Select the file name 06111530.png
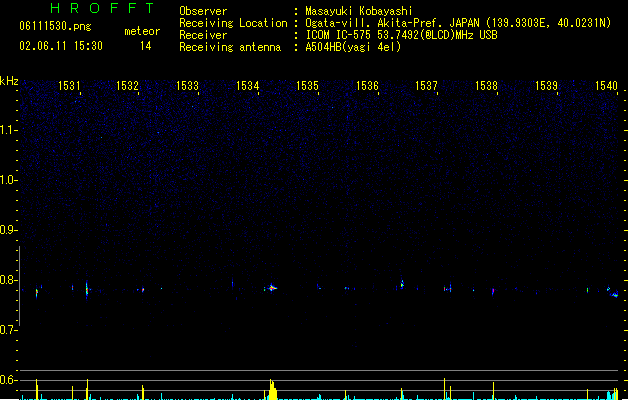Viewport: 629px width, 400px height. (55, 26)
